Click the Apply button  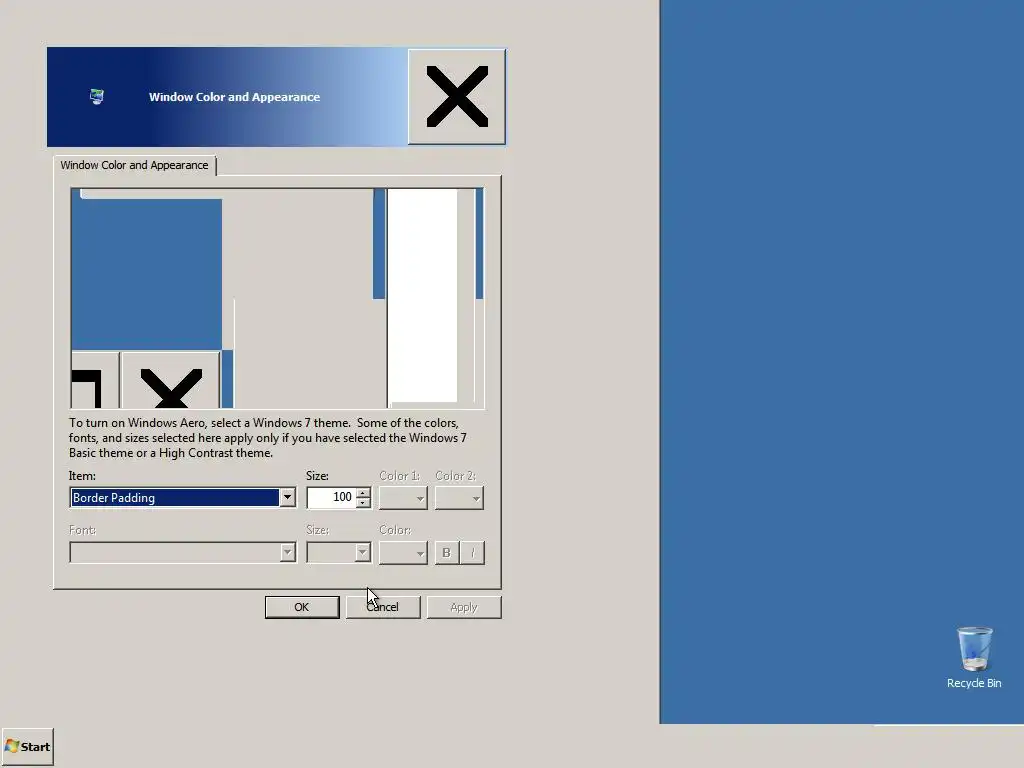[x=464, y=607]
